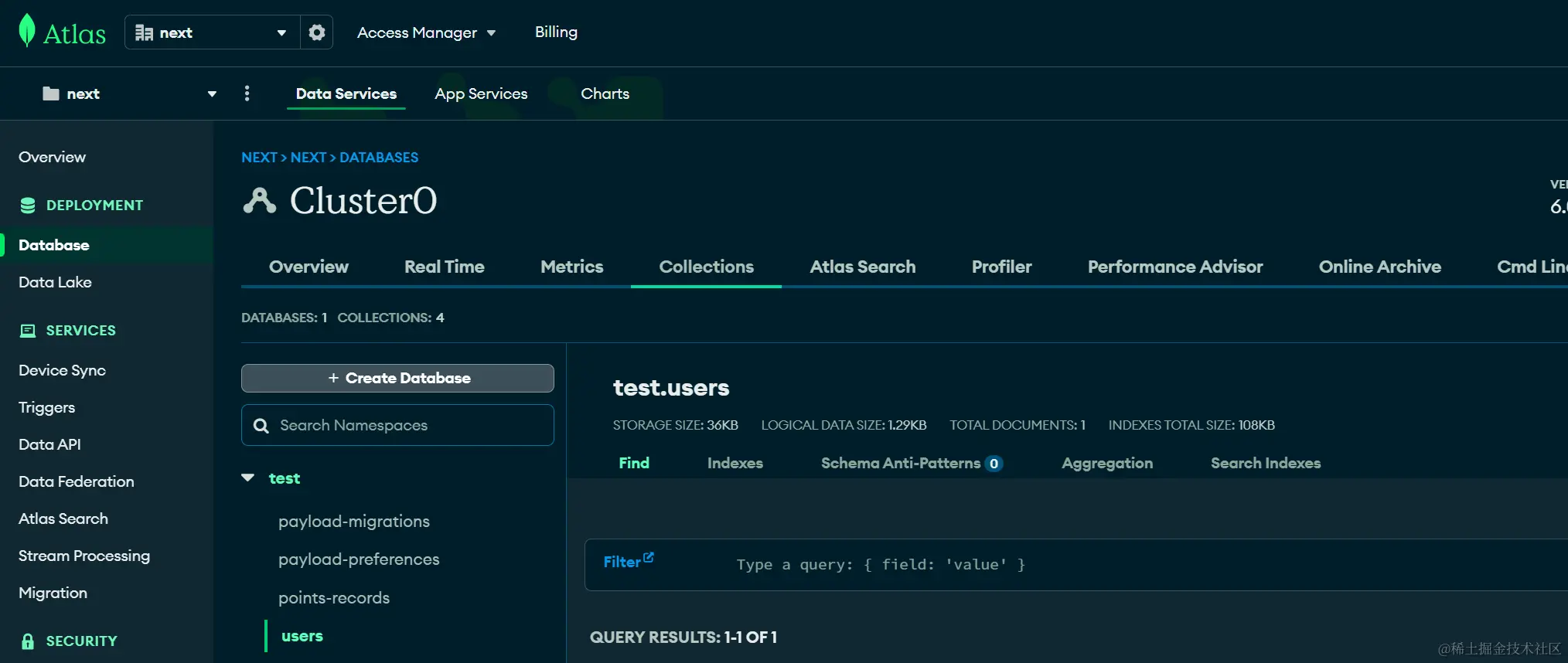Screen dimensions: 1568x663
Task: Open the Real Time tab
Action: pos(444,267)
